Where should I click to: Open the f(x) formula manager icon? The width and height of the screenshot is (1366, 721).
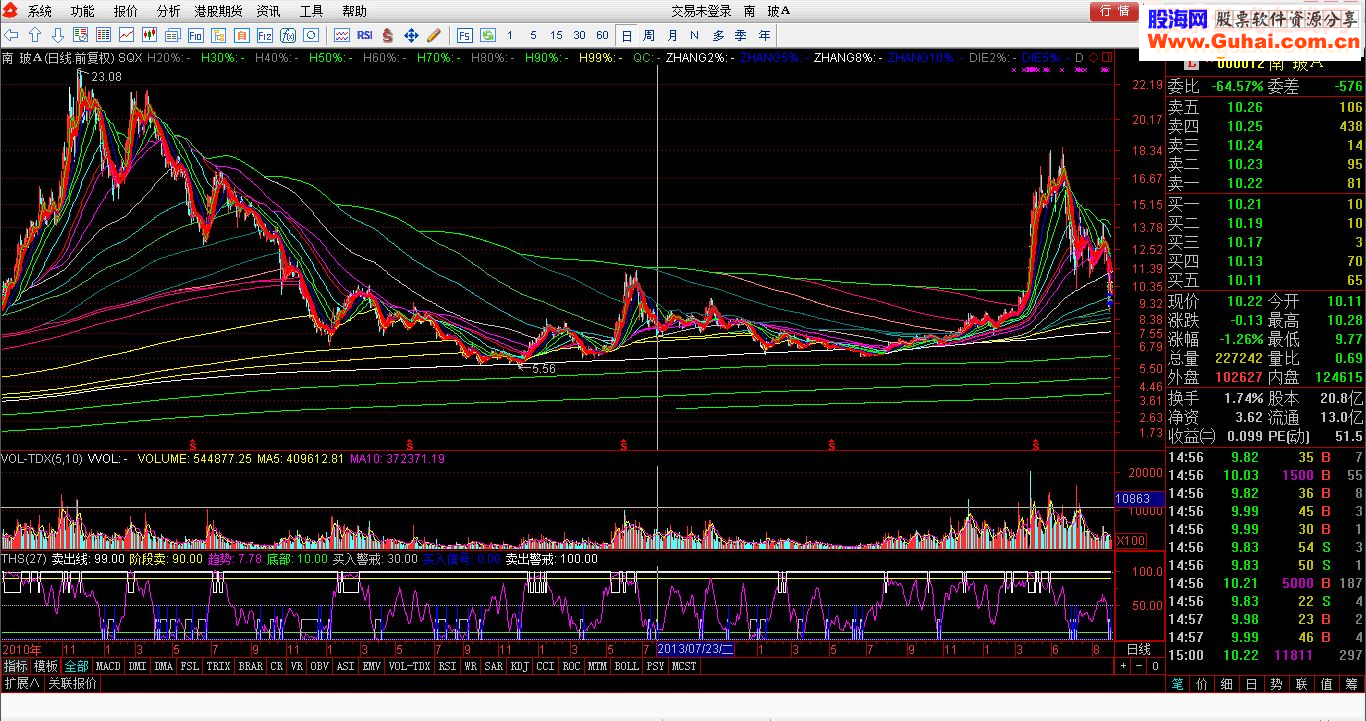click(288, 35)
